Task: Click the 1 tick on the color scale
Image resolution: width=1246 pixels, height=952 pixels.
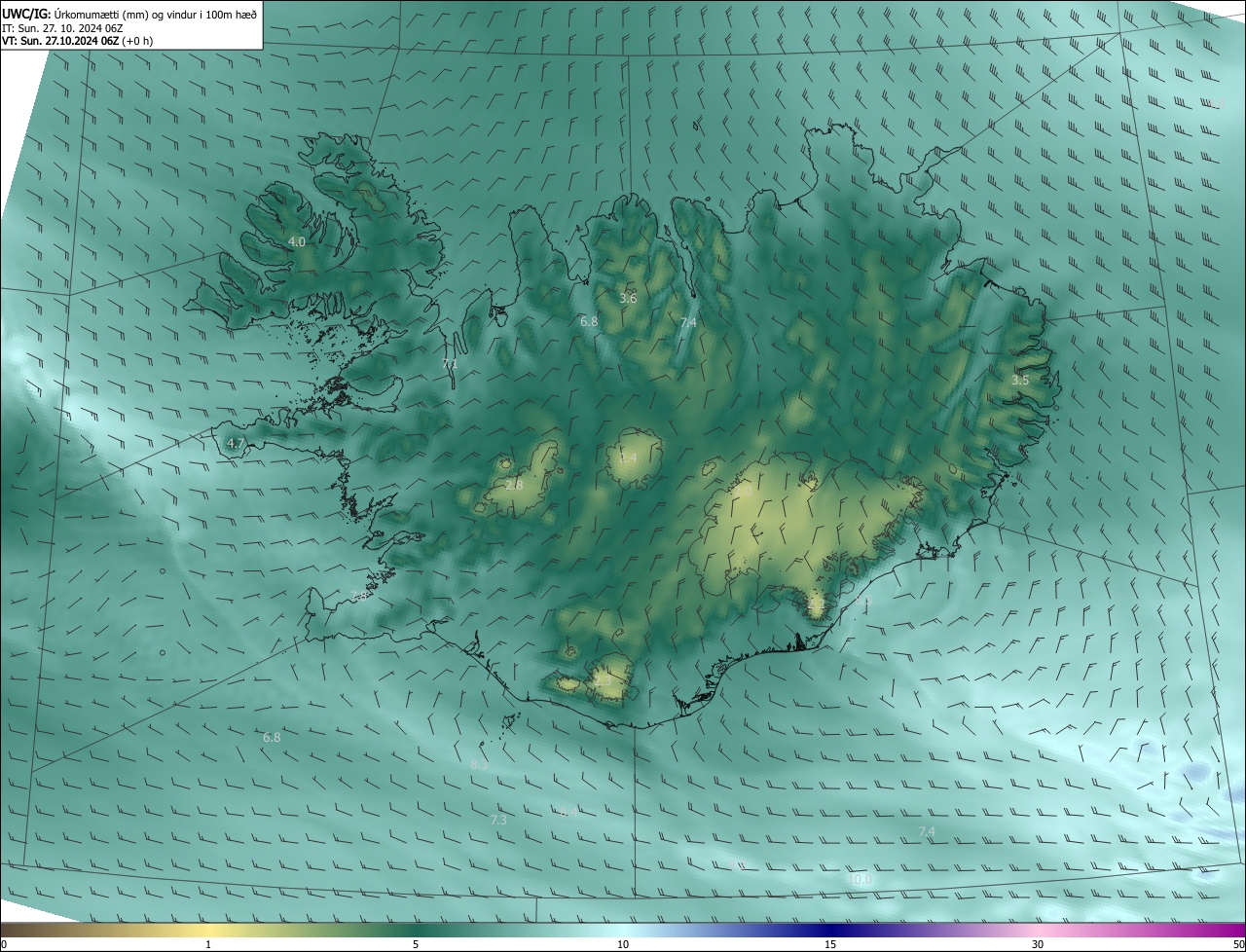Action: (208, 945)
